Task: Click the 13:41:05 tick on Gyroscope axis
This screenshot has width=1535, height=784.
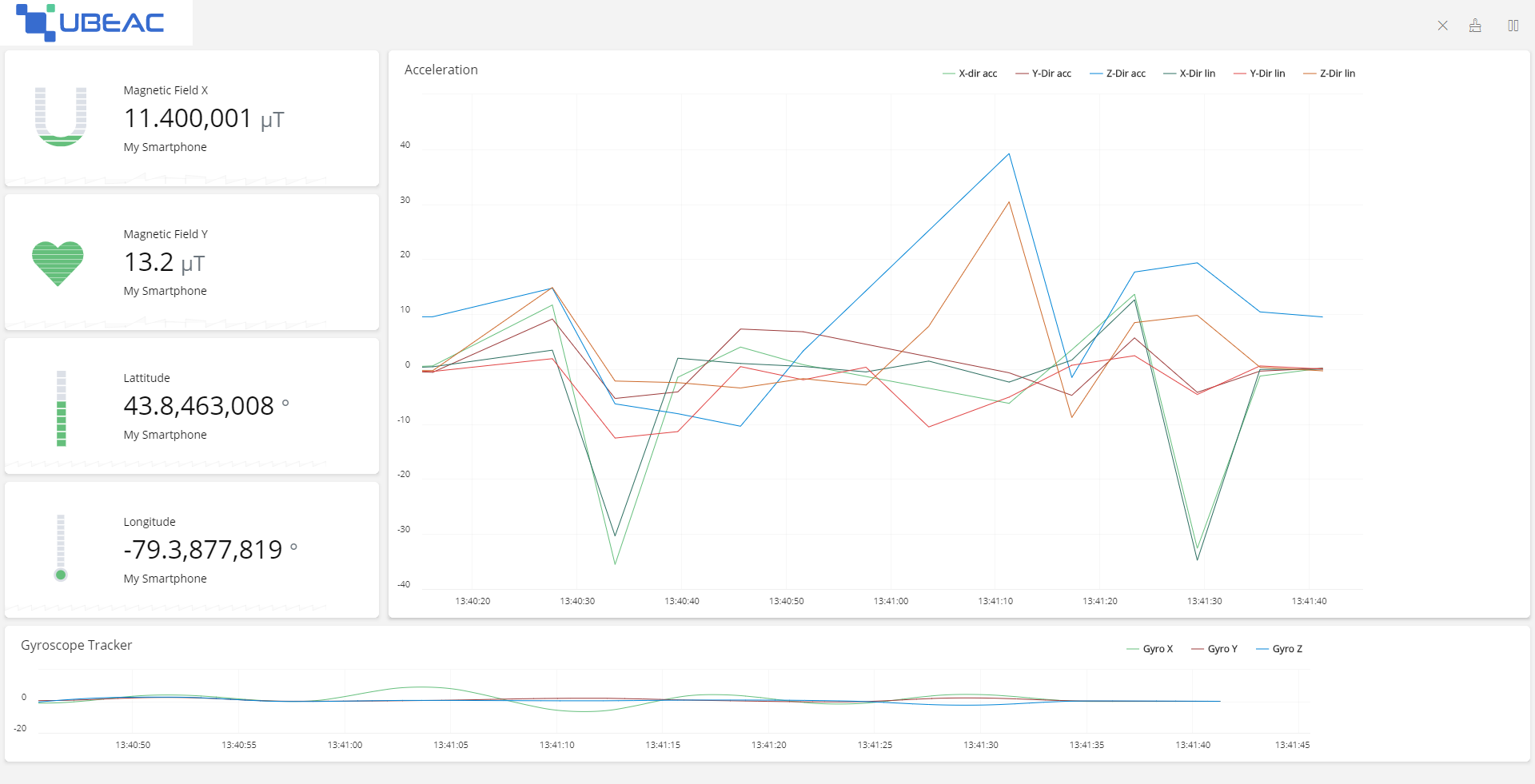Action: [x=451, y=745]
